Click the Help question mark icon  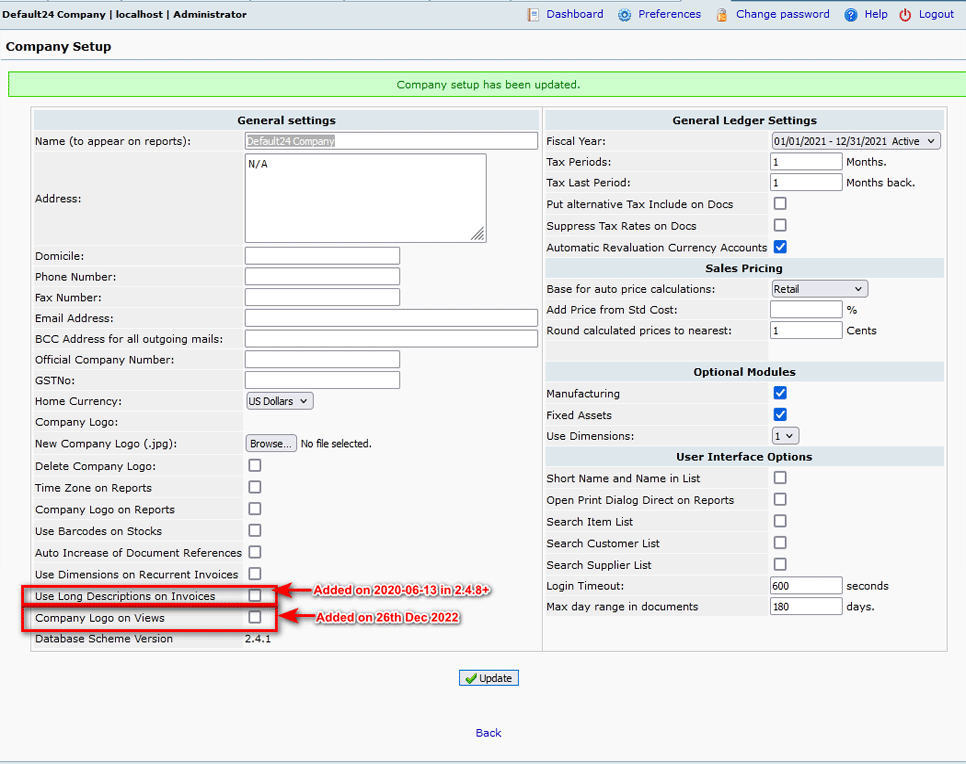(851, 15)
